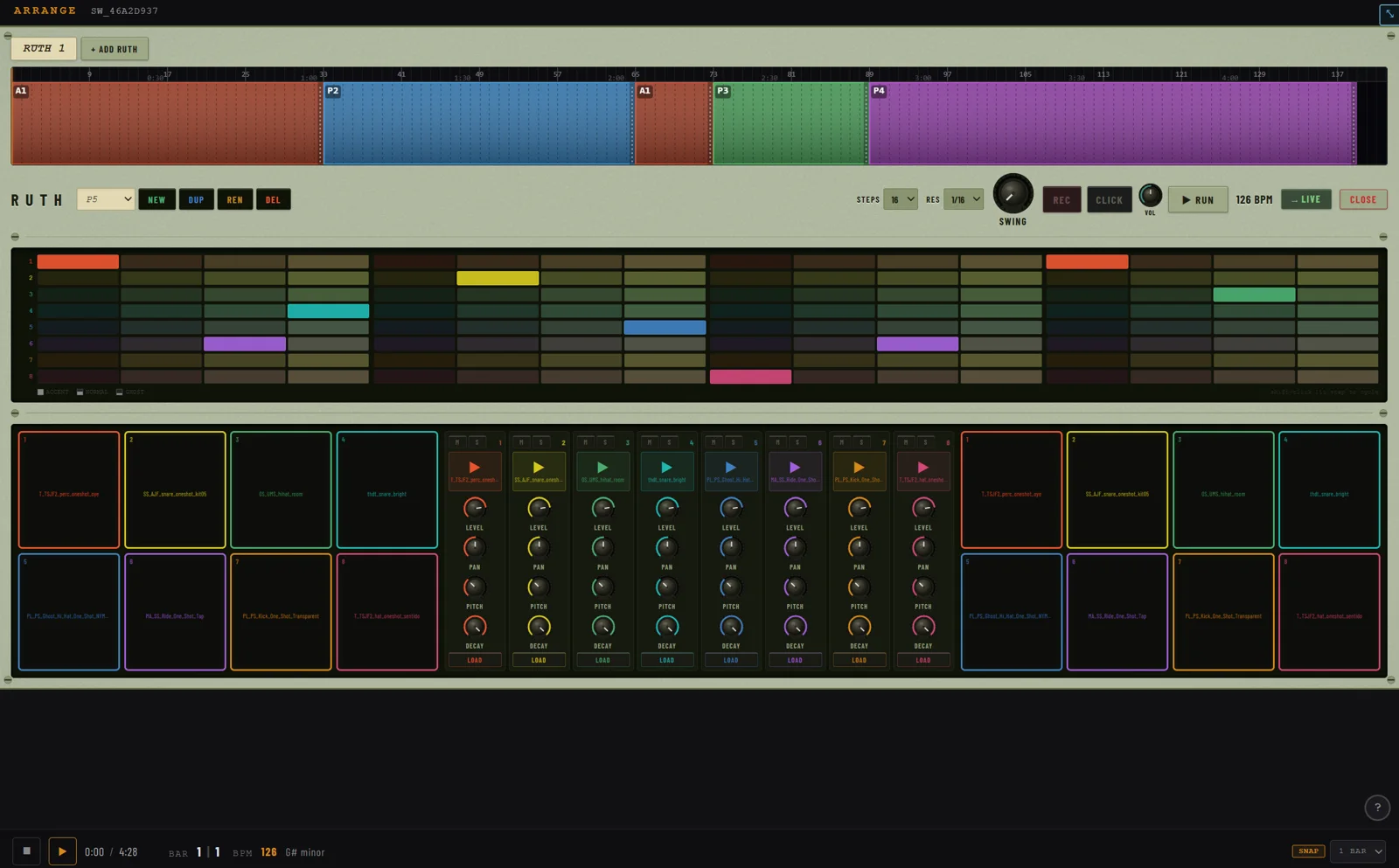
Task: Click the VOL knob next to CLICK
Action: pyautogui.click(x=1150, y=195)
